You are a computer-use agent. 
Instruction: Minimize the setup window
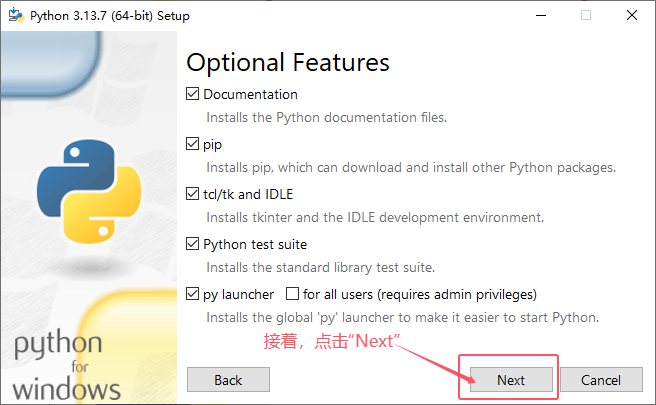541,15
